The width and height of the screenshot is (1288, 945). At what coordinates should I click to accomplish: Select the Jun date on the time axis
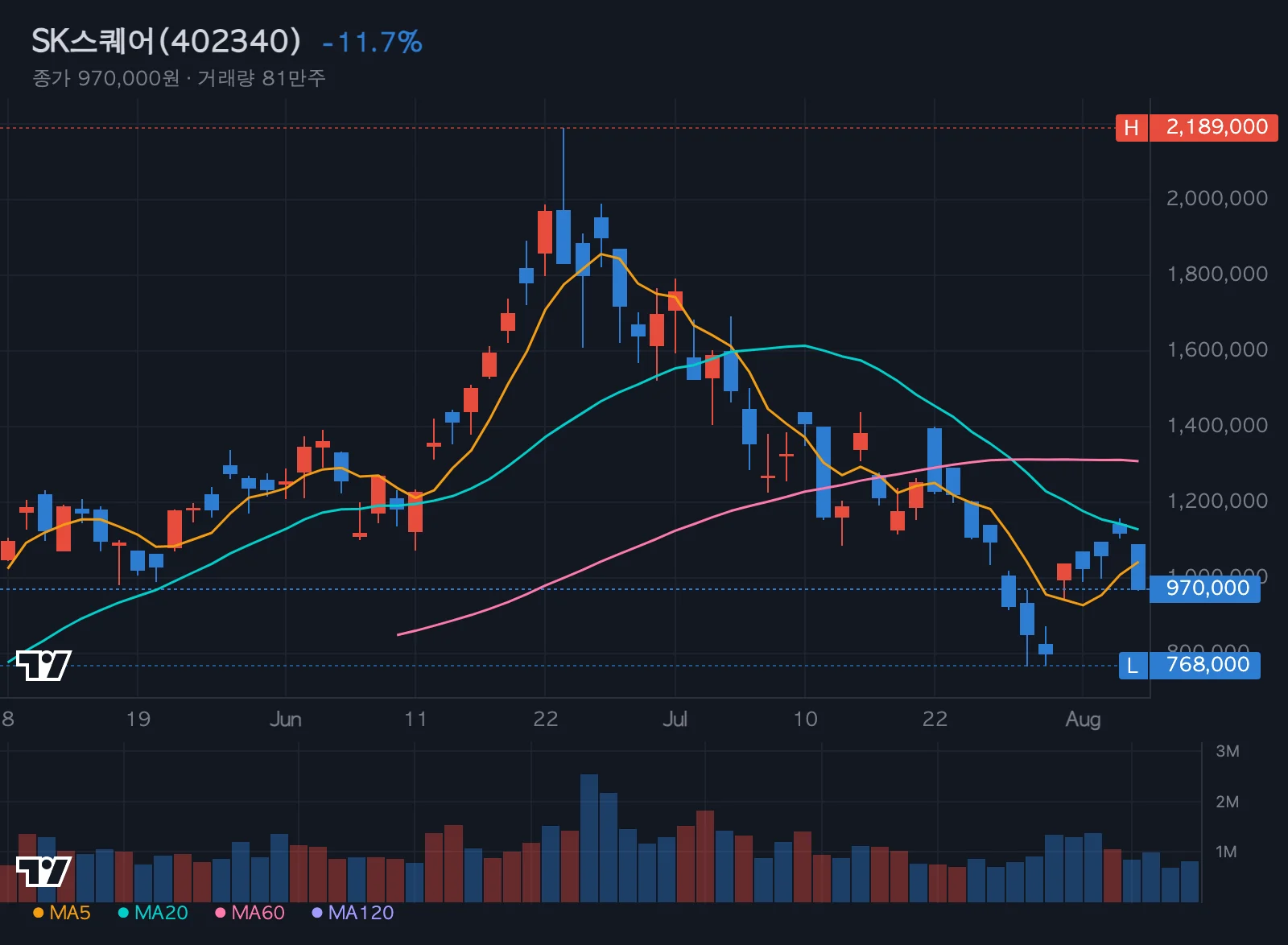(x=286, y=719)
